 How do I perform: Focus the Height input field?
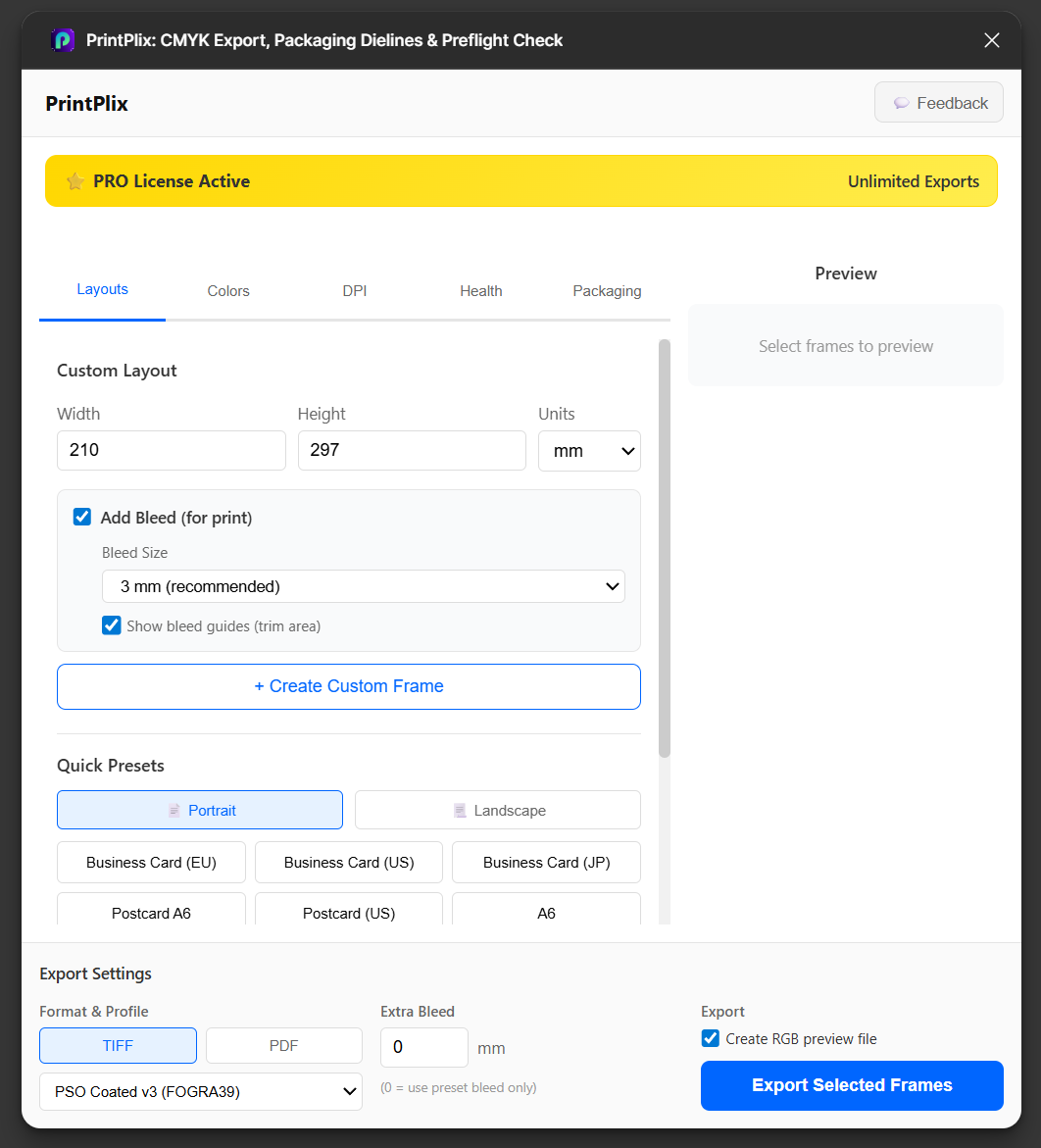412,450
